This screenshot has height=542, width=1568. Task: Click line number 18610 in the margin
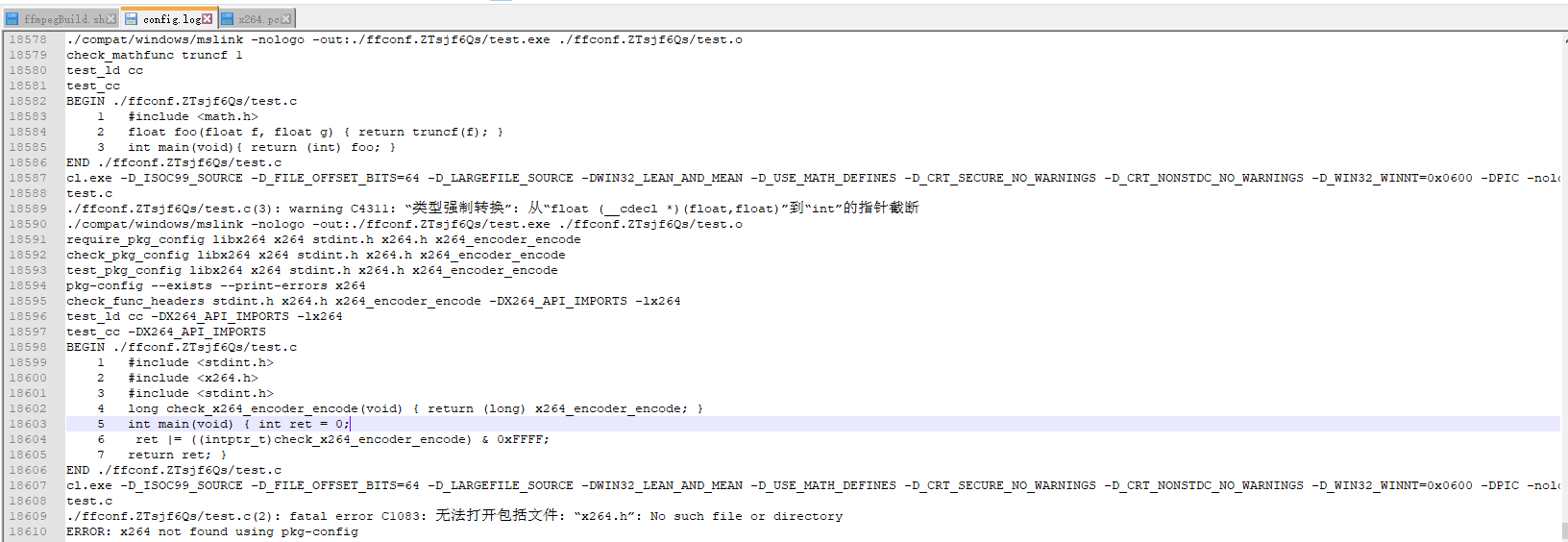tap(28, 531)
